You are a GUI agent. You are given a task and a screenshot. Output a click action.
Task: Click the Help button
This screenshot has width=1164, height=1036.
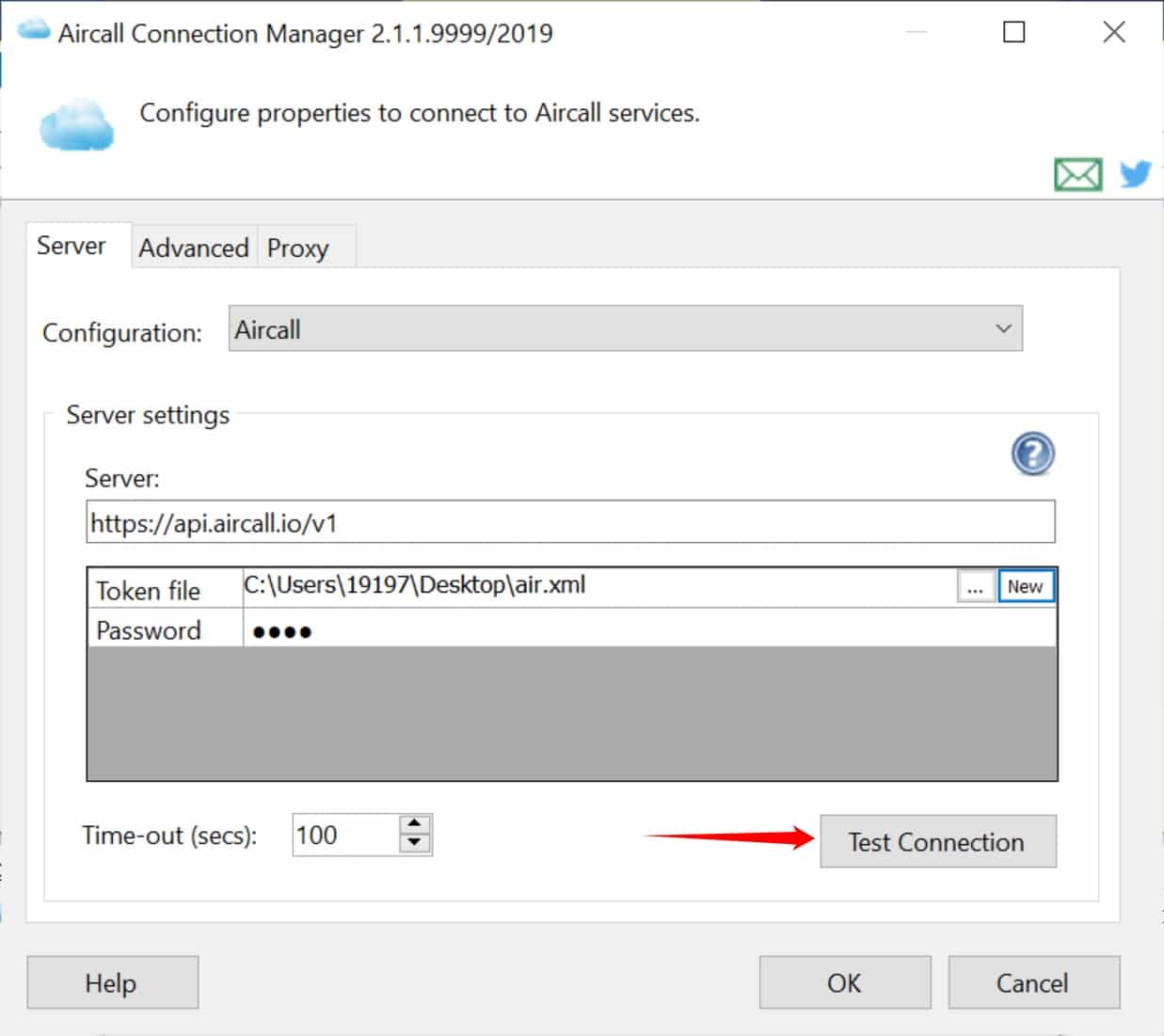[112, 983]
